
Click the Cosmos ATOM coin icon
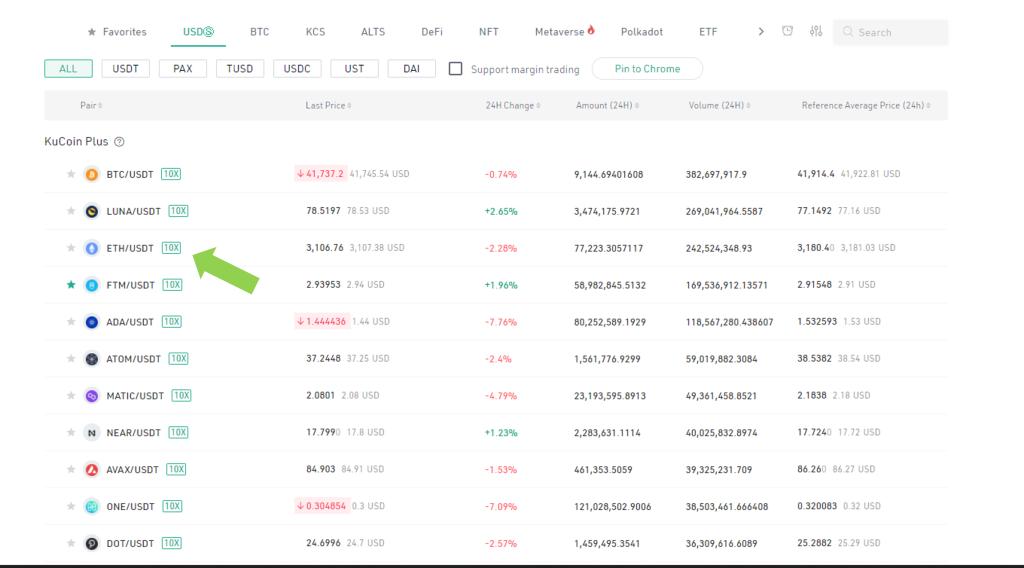91,358
